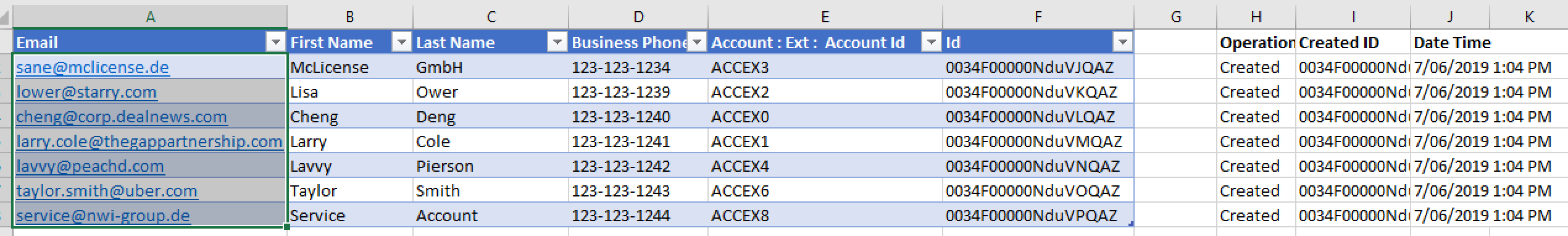Select column H header
This screenshot has height=236, width=1568.
[1256, 17]
